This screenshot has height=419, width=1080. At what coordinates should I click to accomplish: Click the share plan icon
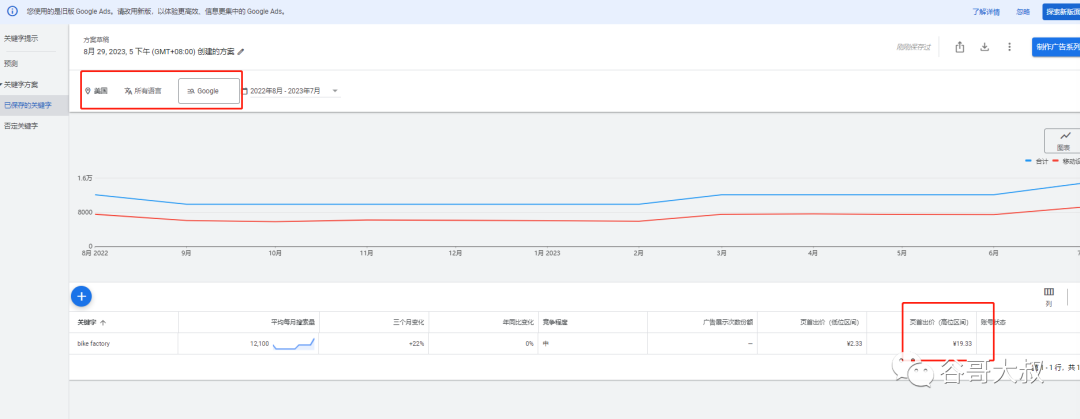click(960, 47)
